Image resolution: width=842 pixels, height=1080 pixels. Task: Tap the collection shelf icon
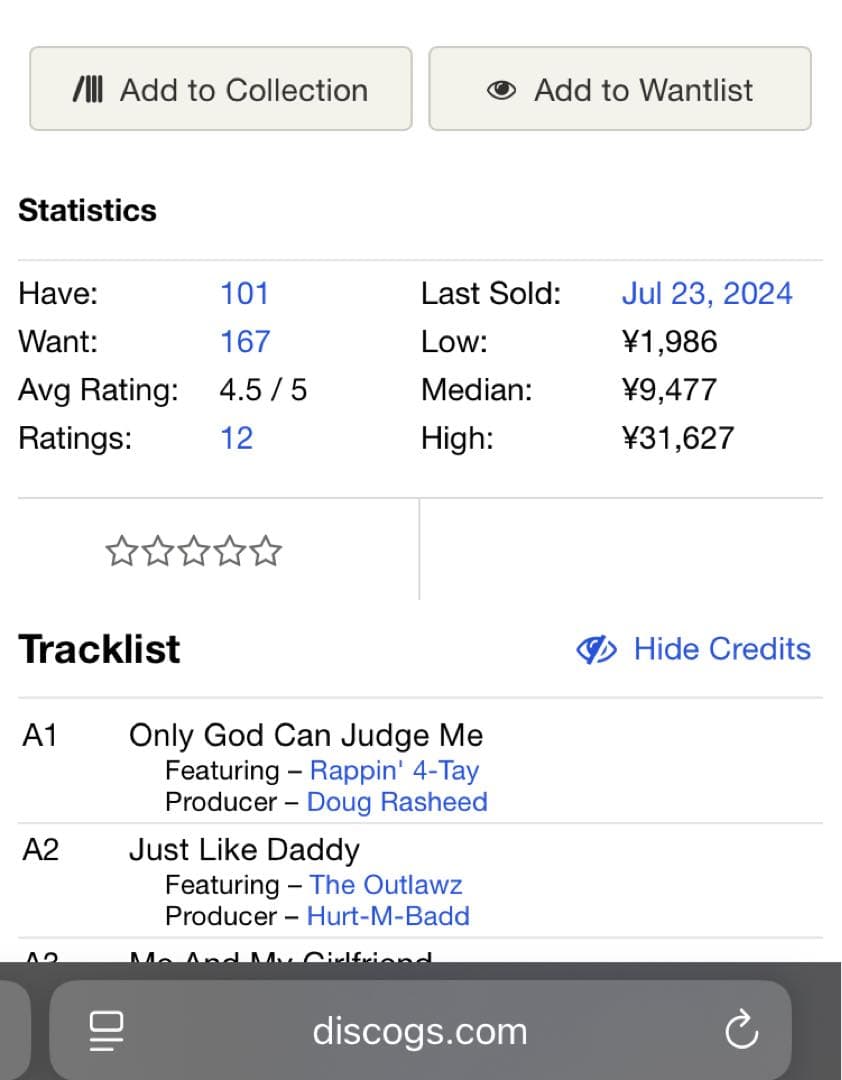tap(88, 90)
